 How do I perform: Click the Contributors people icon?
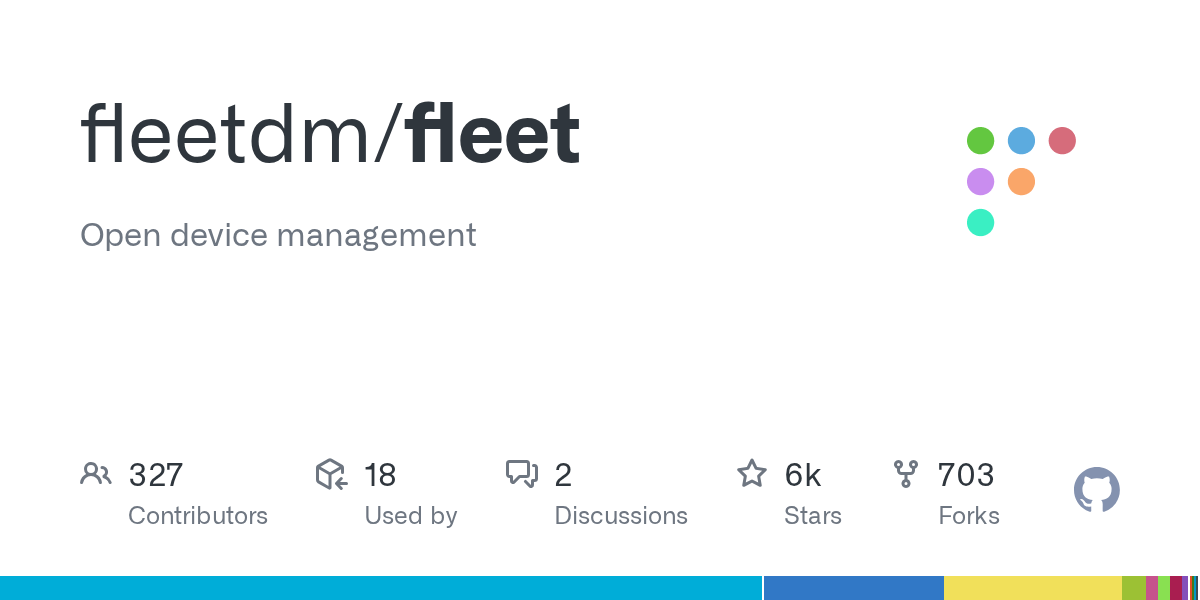point(96,474)
